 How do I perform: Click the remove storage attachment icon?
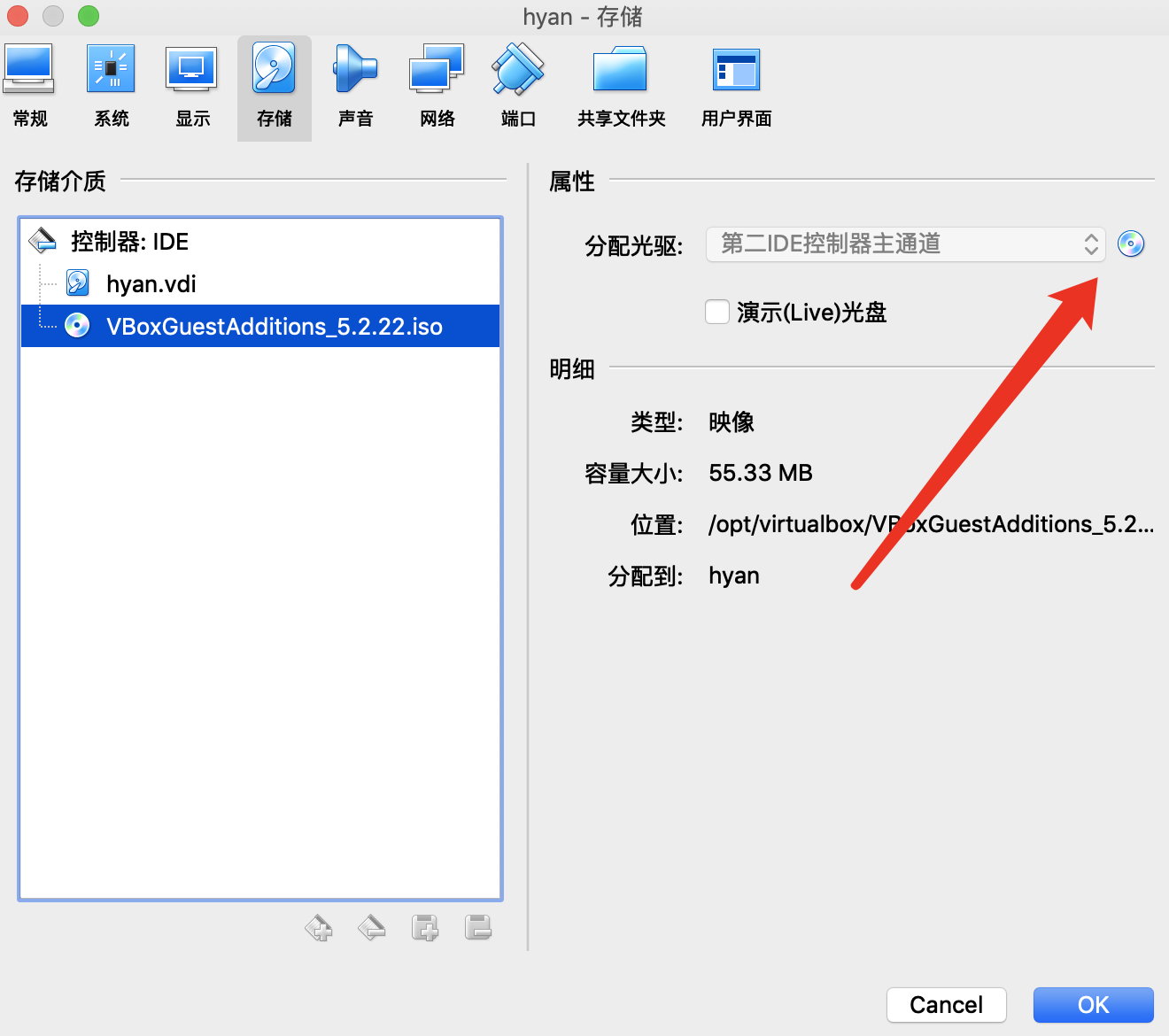pos(478,927)
